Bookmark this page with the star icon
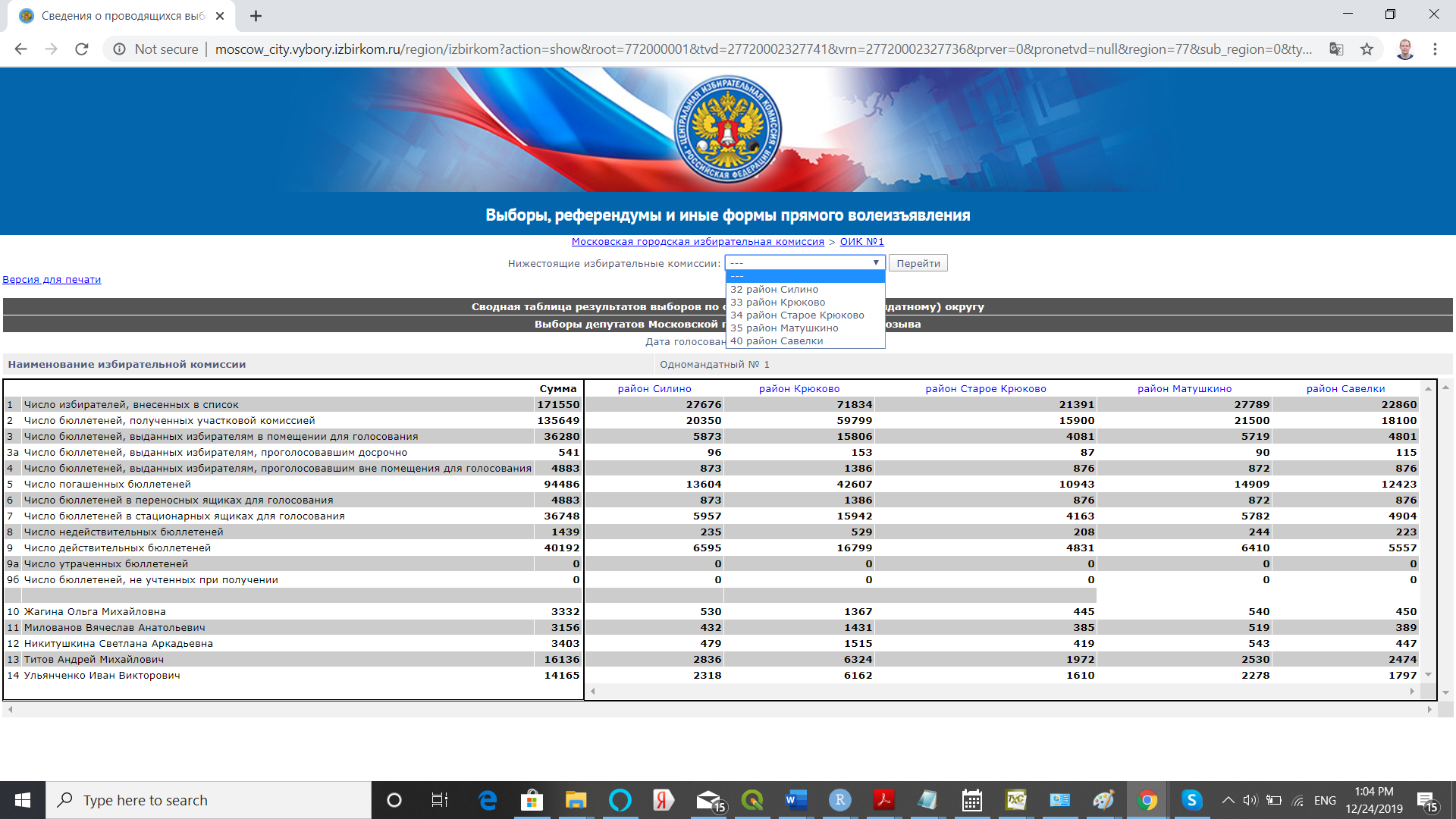 [1367, 49]
